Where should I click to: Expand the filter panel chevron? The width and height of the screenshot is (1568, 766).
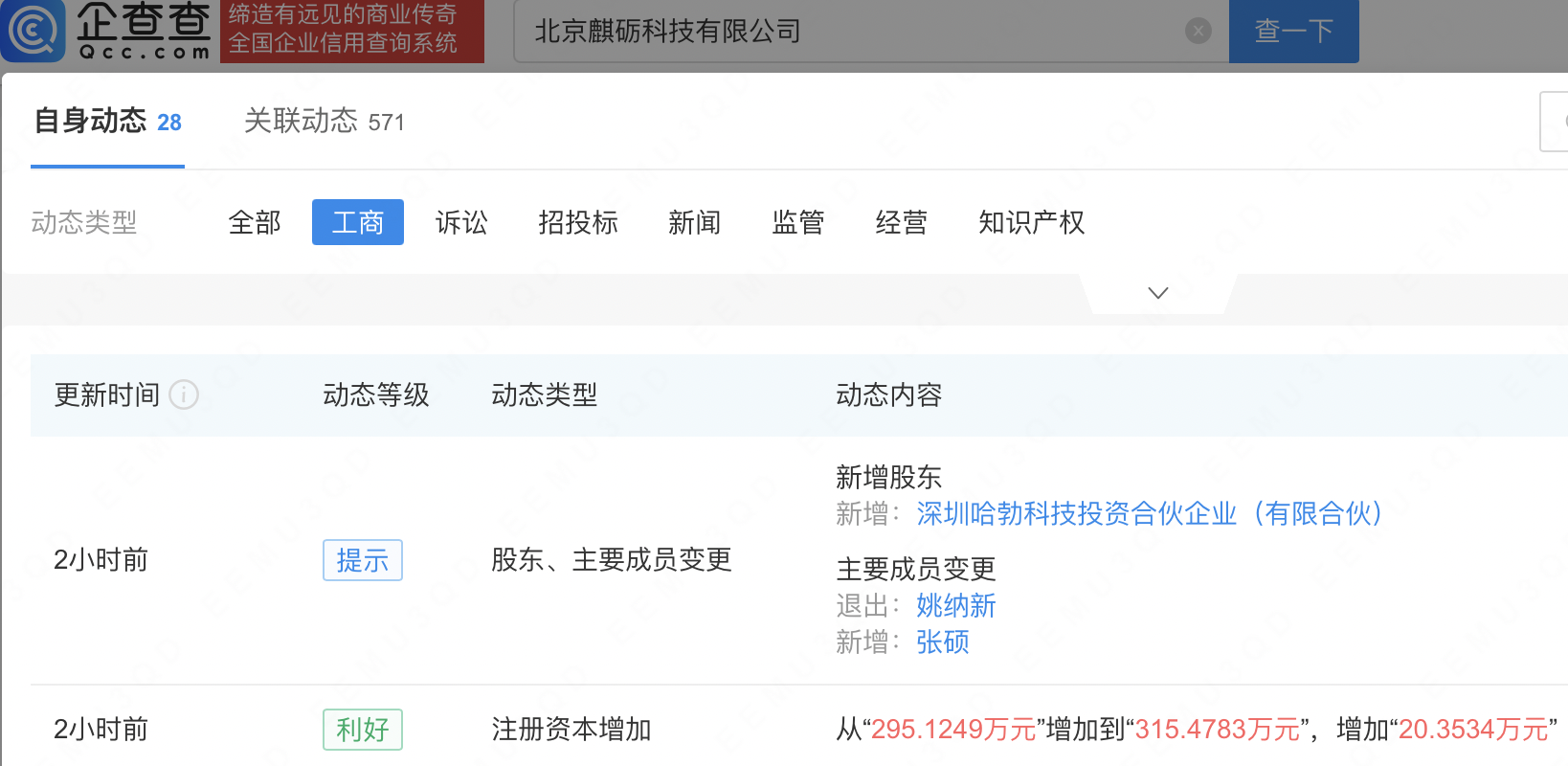(1158, 293)
